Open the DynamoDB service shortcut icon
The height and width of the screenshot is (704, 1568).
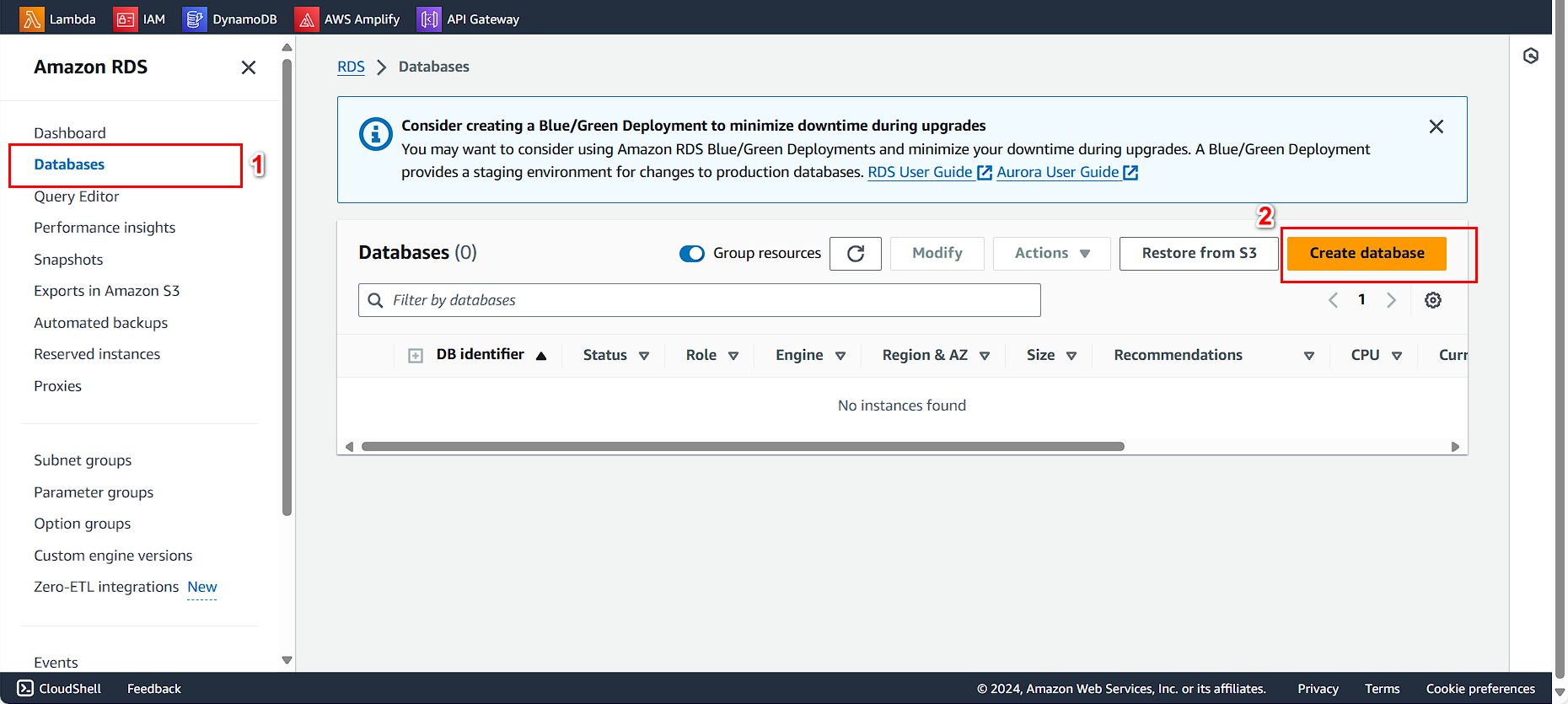pyautogui.click(x=195, y=19)
